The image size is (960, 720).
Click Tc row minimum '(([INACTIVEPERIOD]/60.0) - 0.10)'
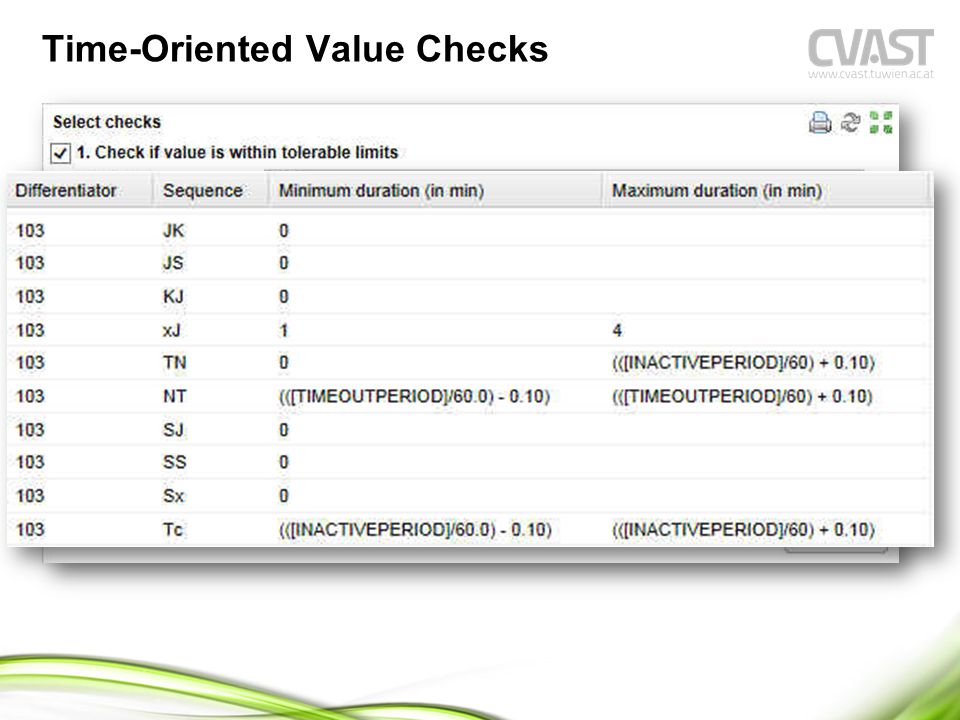(415, 529)
